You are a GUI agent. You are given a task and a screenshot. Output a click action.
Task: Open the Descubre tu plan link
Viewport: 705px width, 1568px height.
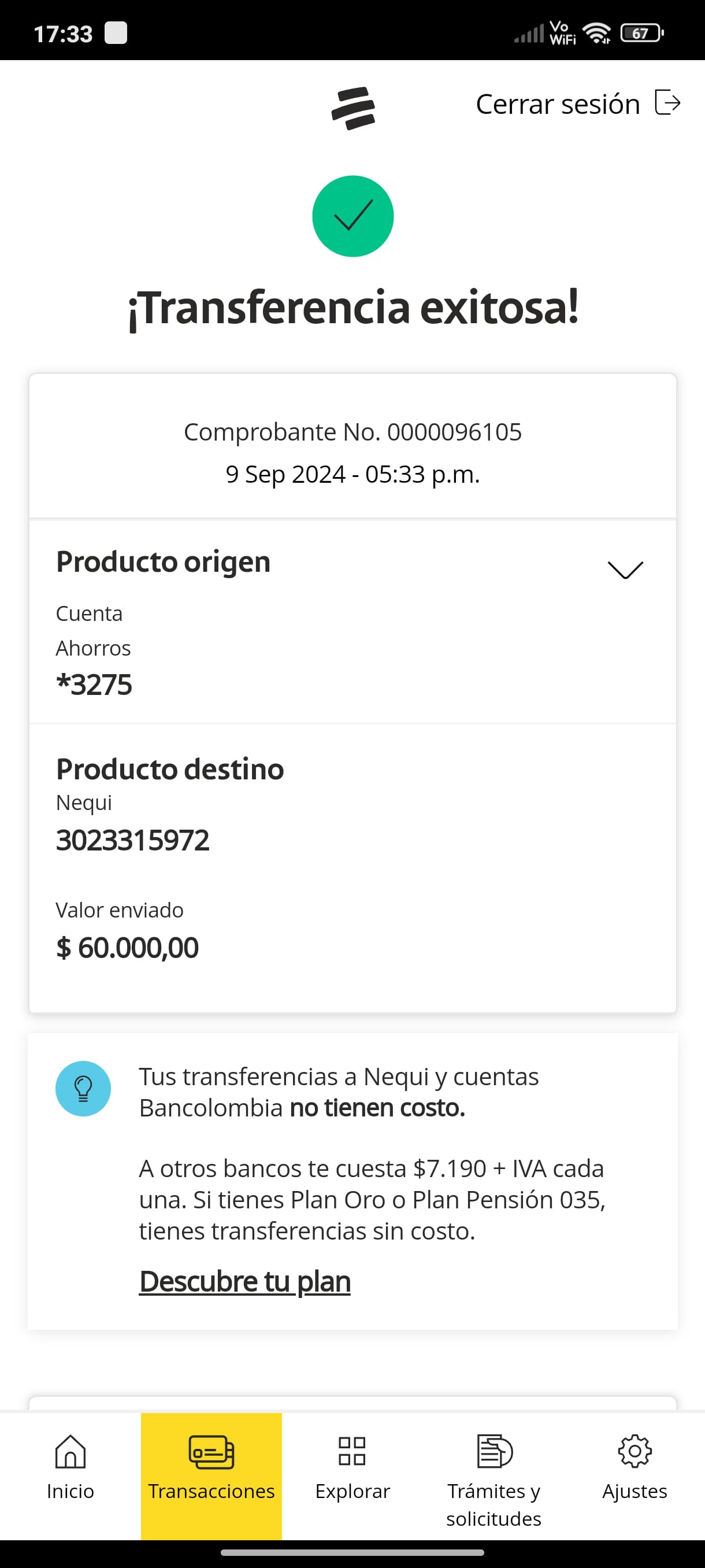[x=245, y=1281]
